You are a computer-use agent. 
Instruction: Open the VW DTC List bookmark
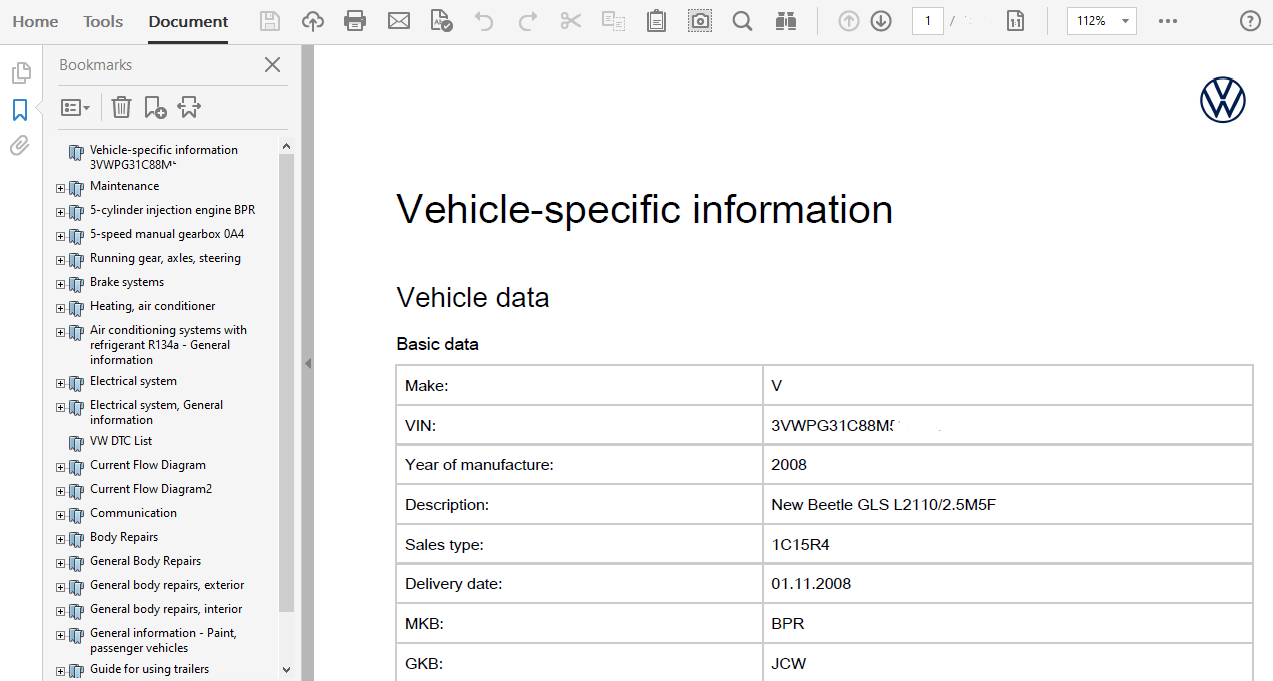click(x=121, y=441)
